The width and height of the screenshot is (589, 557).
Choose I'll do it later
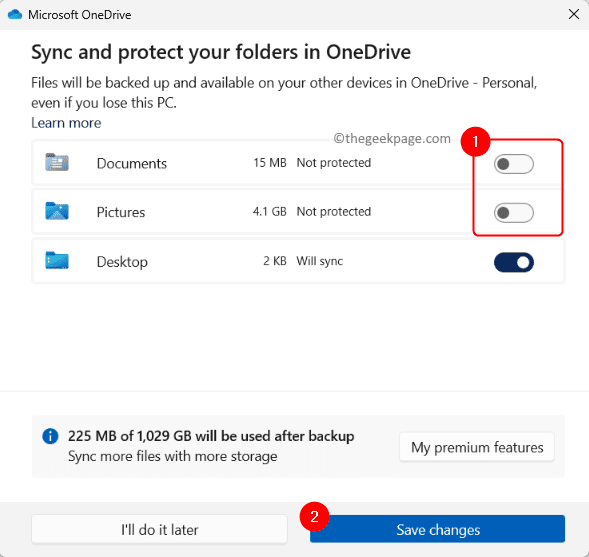pyautogui.click(x=159, y=529)
